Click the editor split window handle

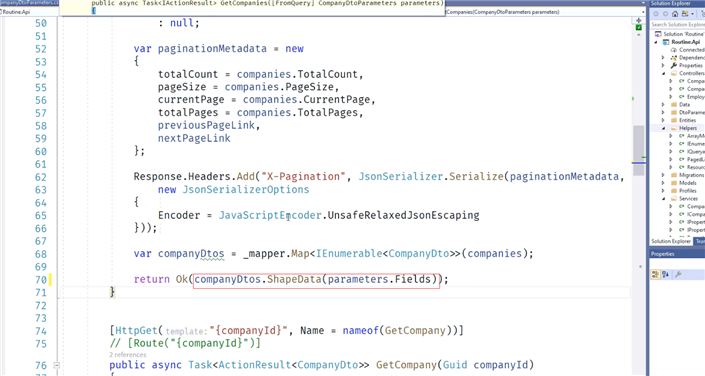click(638, 20)
